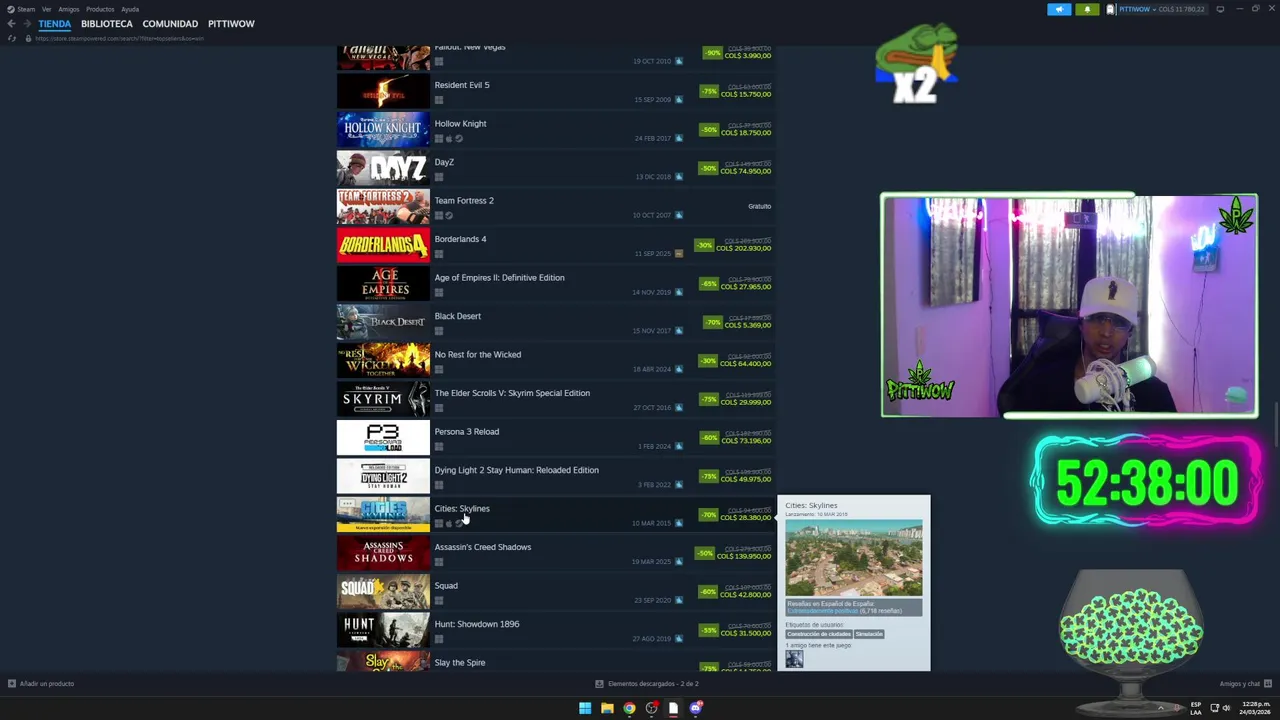Click the Simulación tag in tooltip
This screenshot has height=720, width=1280.
pos(869,634)
